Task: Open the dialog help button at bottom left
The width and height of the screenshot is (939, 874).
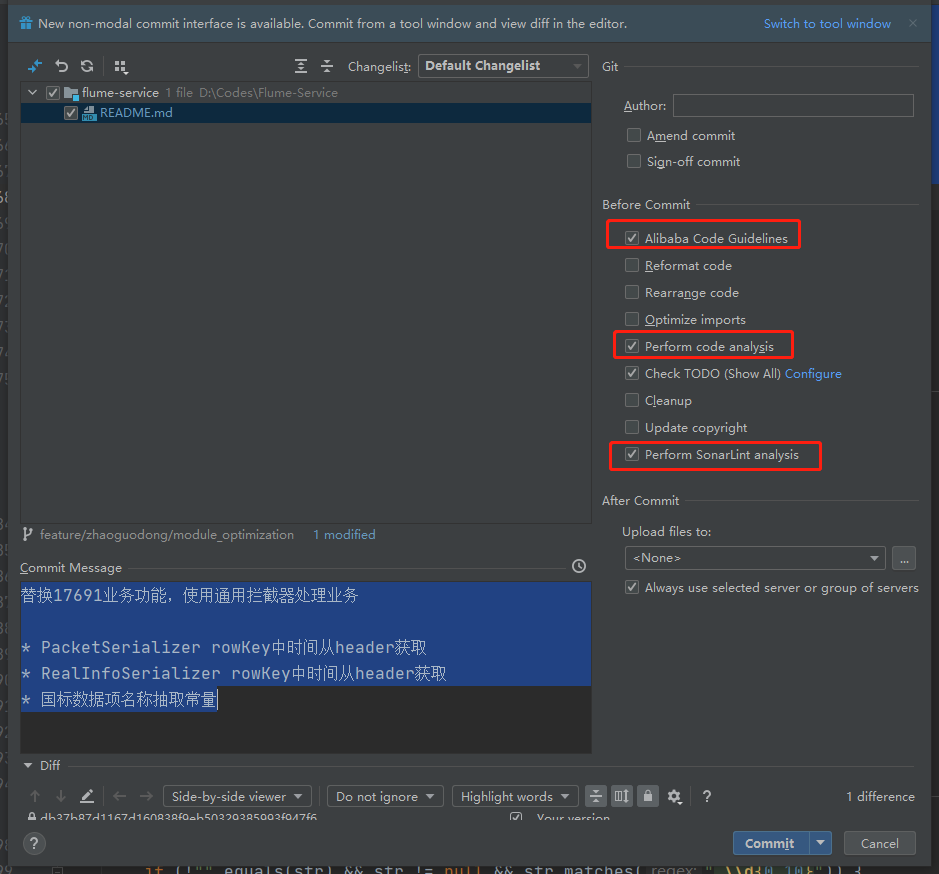Action: [34, 843]
